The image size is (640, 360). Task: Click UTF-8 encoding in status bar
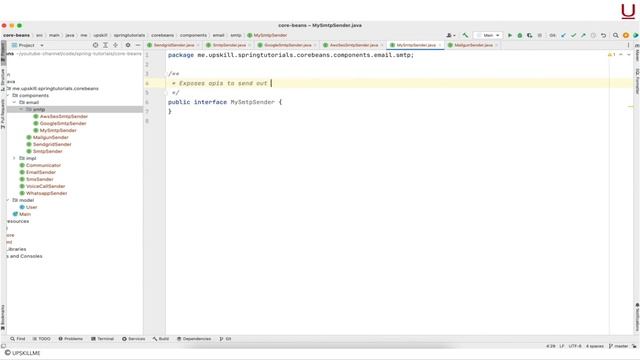[x=575, y=346]
